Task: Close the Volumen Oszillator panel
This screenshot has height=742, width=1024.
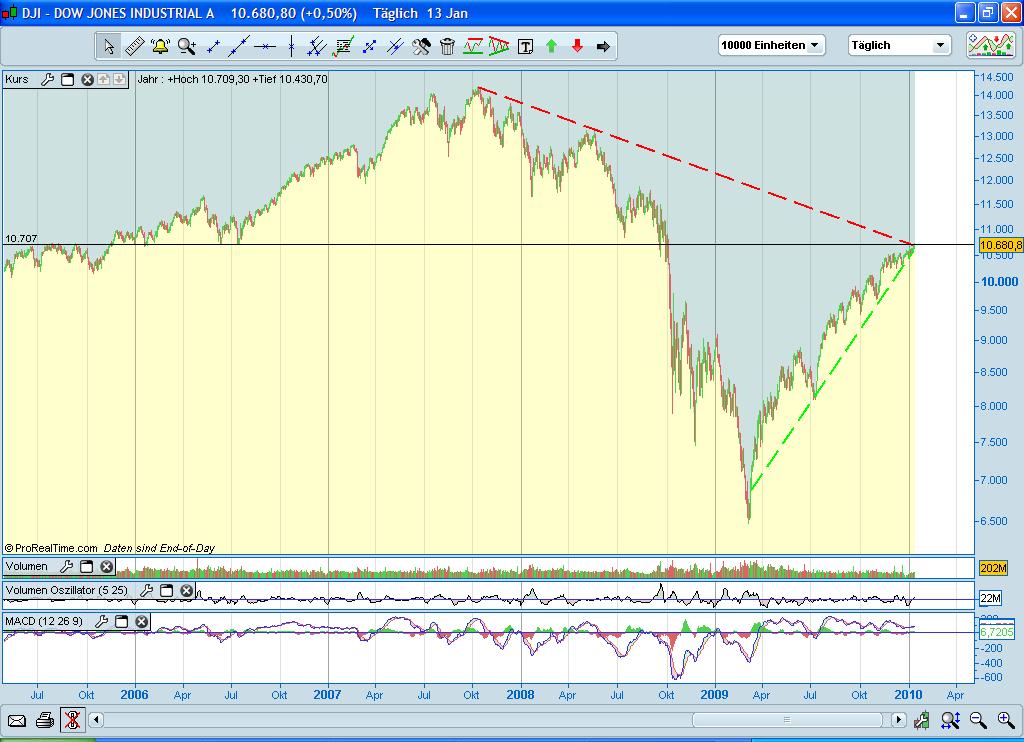Action: pyautogui.click(x=186, y=590)
